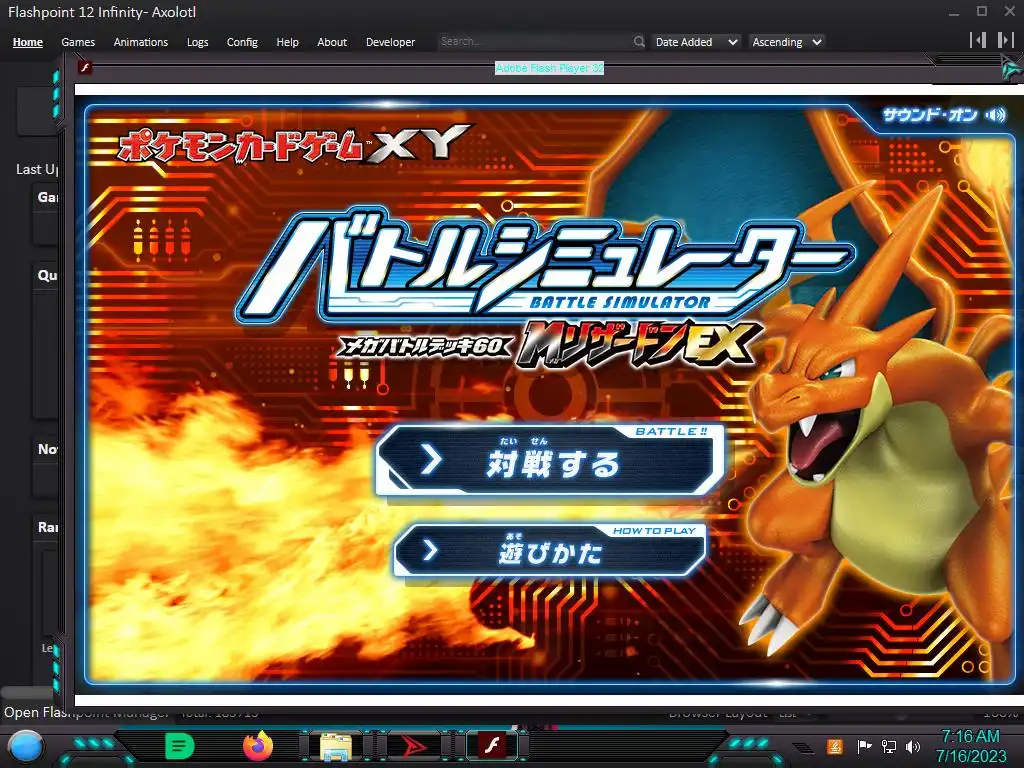This screenshot has height=768, width=1024.
Task: Switch to the Animations tab
Action: [x=140, y=42]
